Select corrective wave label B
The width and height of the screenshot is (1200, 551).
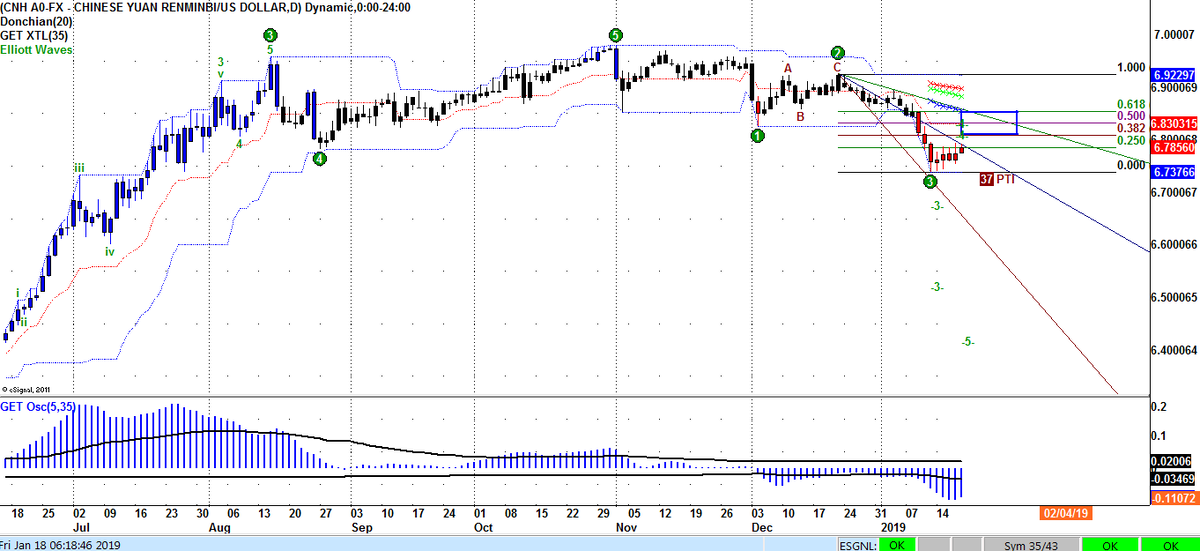tap(800, 116)
